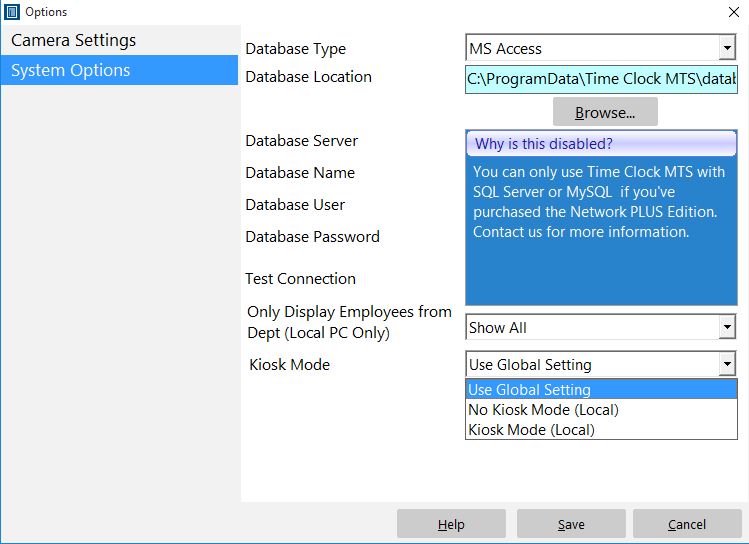Click the Test Connection label
Viewport: 749px width, 544px height.
300,279
